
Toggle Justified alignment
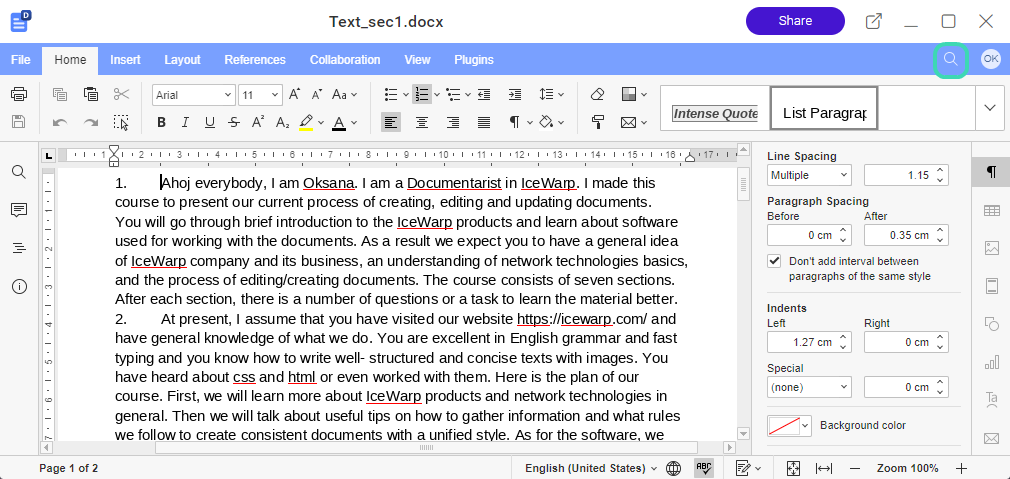coord(484,122)
